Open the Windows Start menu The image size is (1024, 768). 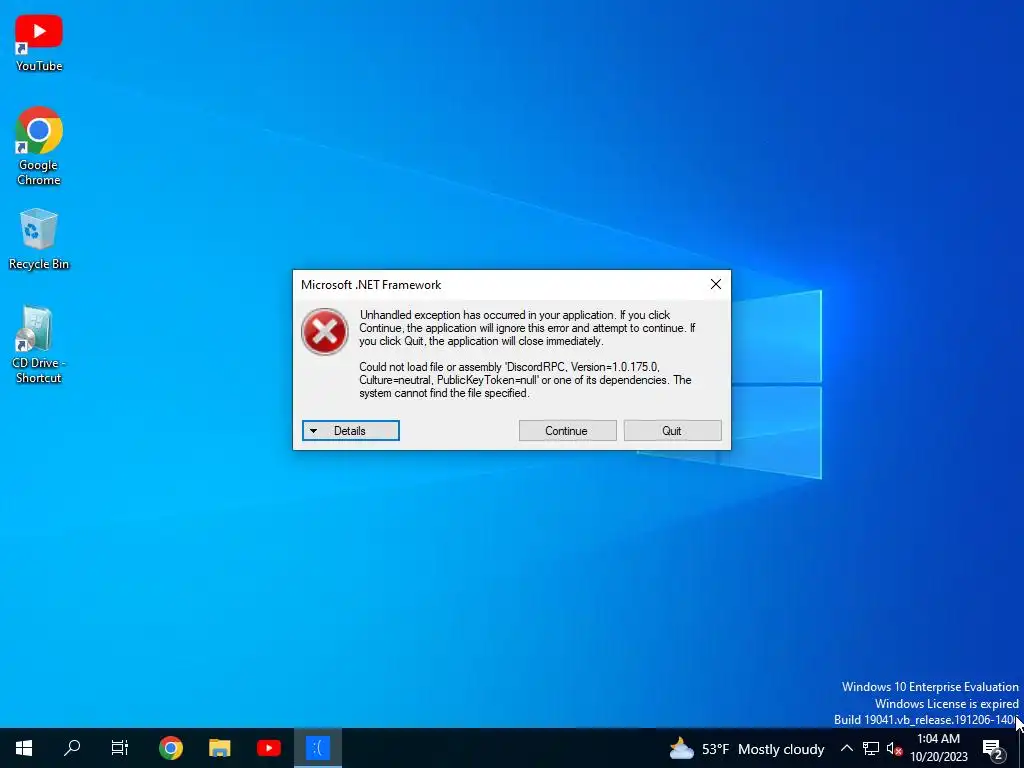(24, 748)
